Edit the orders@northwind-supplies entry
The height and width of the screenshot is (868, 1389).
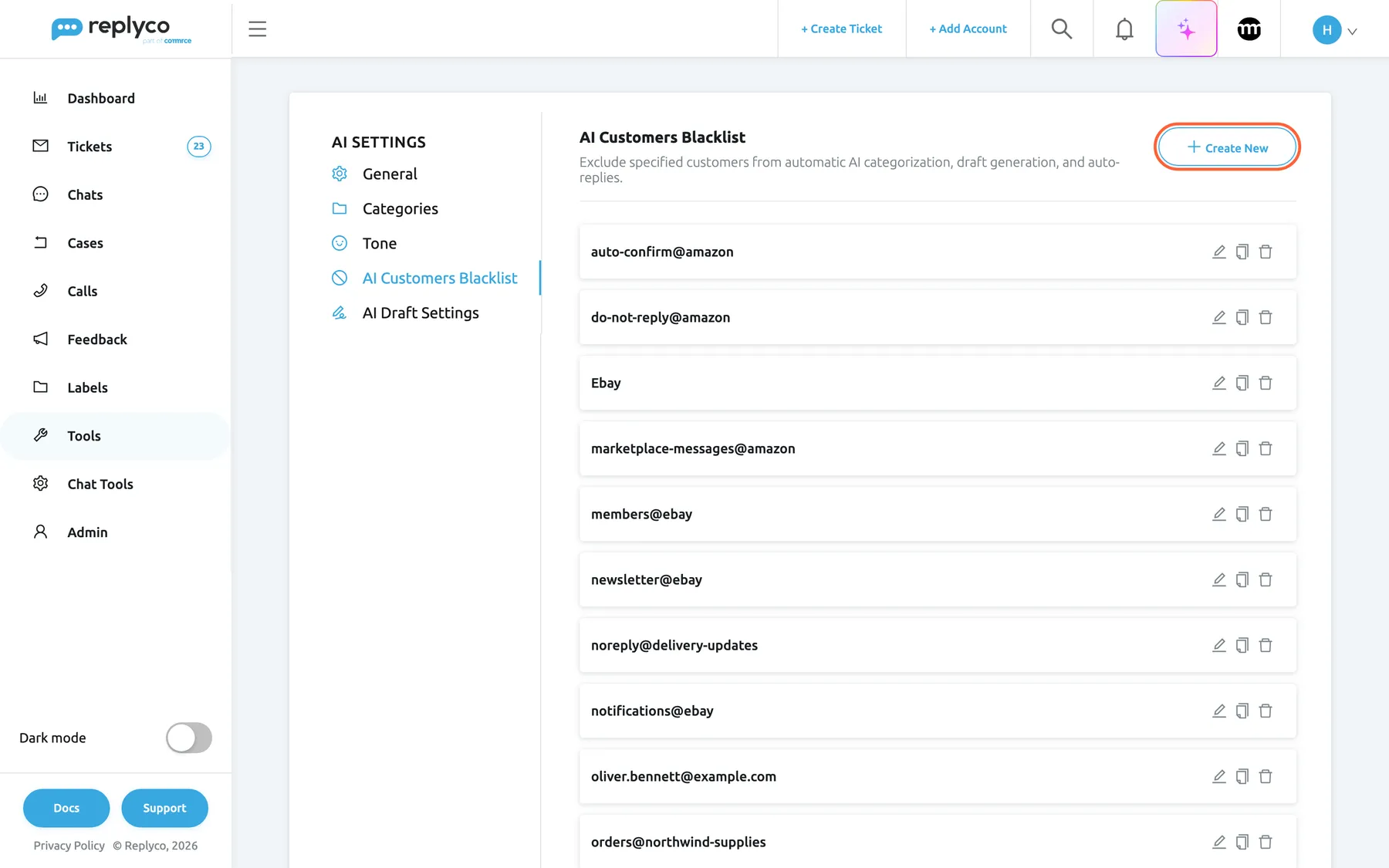pos(1219,842)
